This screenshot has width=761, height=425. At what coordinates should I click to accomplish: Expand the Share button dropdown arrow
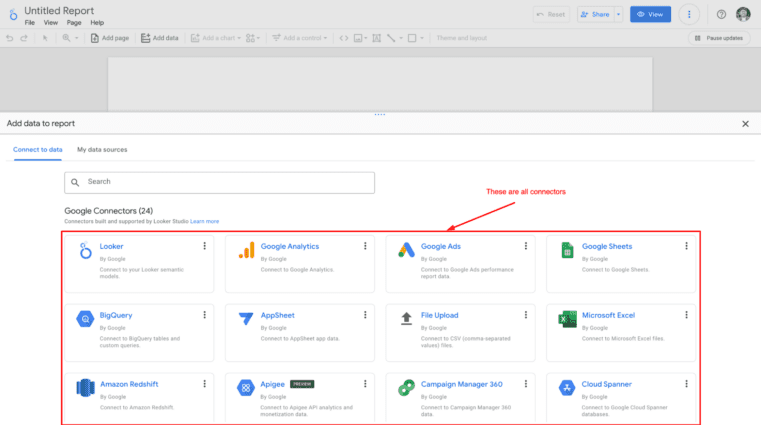click(619, 15)
